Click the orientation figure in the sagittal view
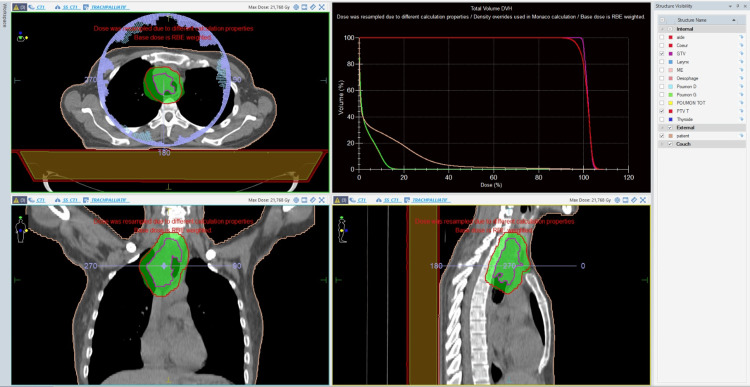The width and height of the screenshot is (750, 387). [x=342, y=230]
